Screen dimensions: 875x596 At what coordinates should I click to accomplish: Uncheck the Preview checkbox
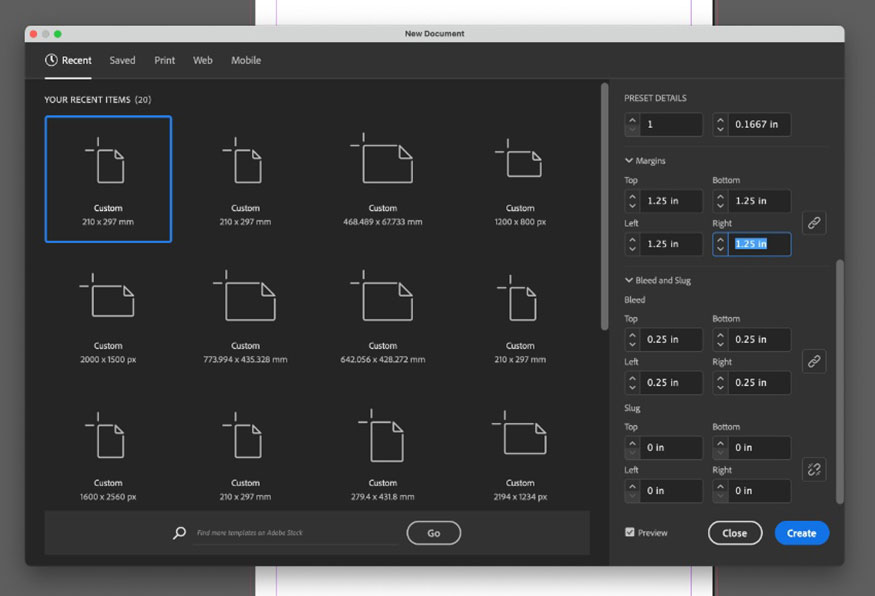[x=629, y=532]
